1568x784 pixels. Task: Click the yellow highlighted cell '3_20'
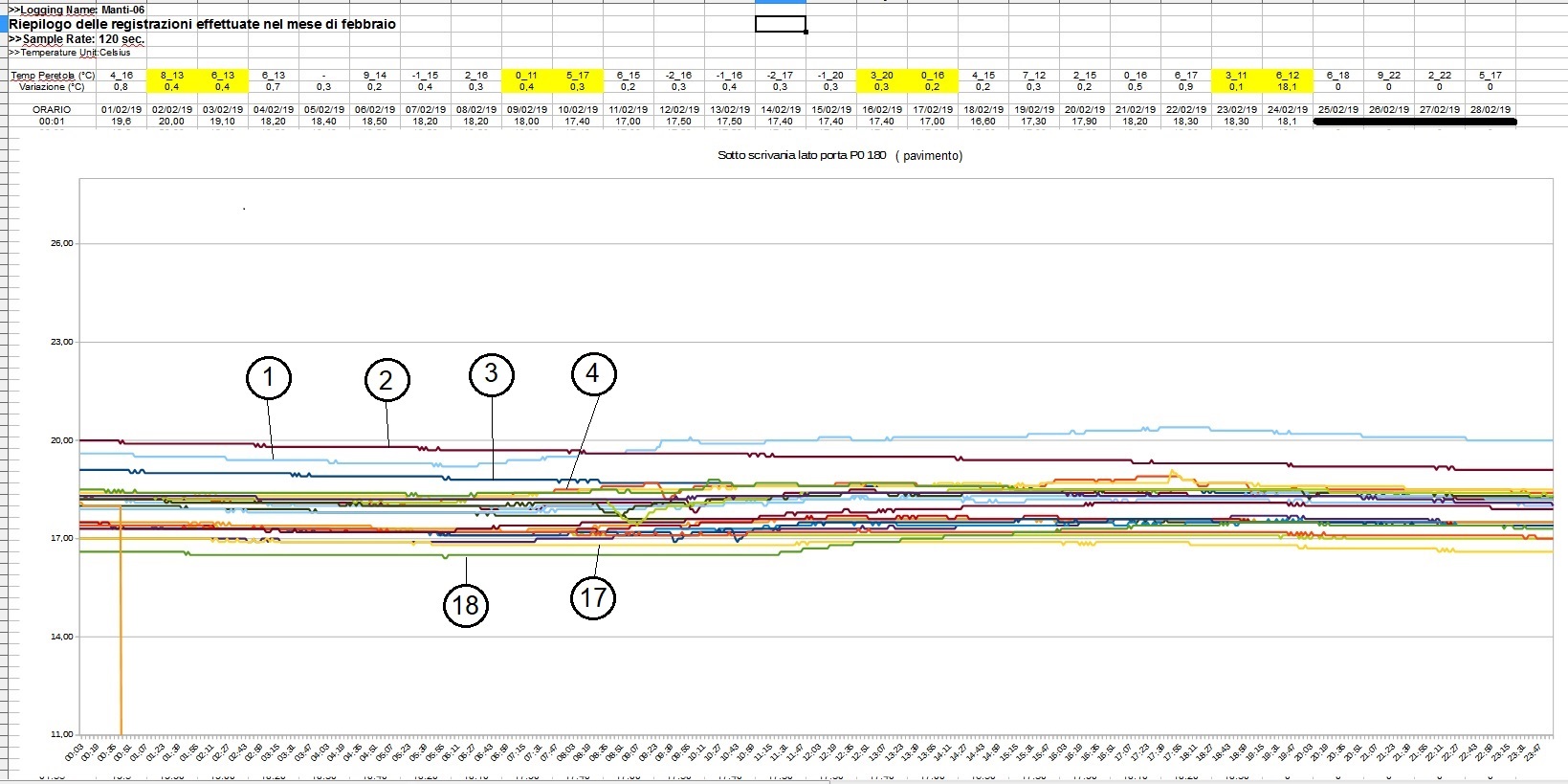(x=881, y=75)
